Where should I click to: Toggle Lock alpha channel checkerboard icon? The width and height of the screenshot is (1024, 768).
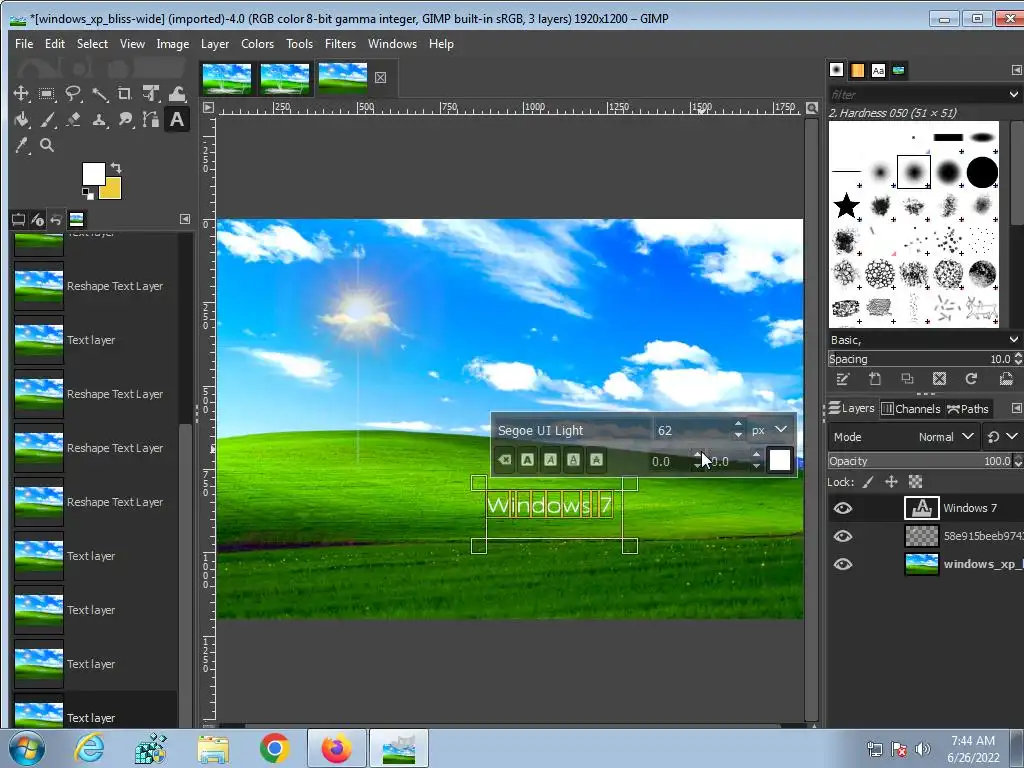pos(916,482)
